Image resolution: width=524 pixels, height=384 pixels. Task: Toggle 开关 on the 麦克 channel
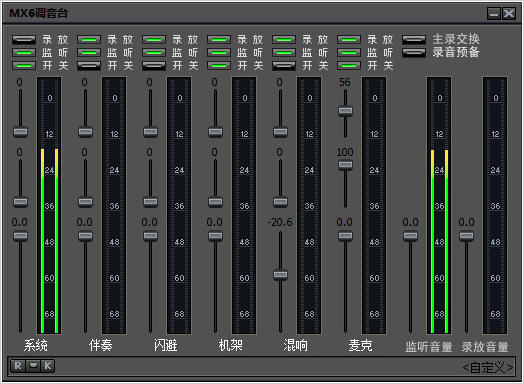(x=349, y=65)
